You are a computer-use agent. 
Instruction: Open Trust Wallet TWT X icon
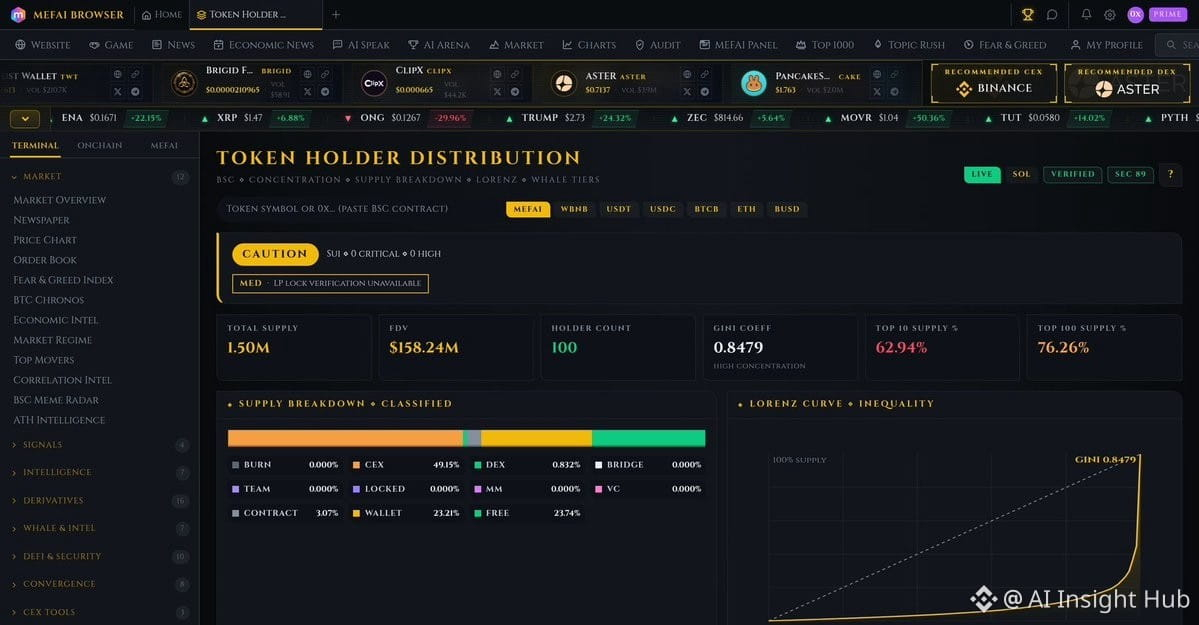coord(118,92)
